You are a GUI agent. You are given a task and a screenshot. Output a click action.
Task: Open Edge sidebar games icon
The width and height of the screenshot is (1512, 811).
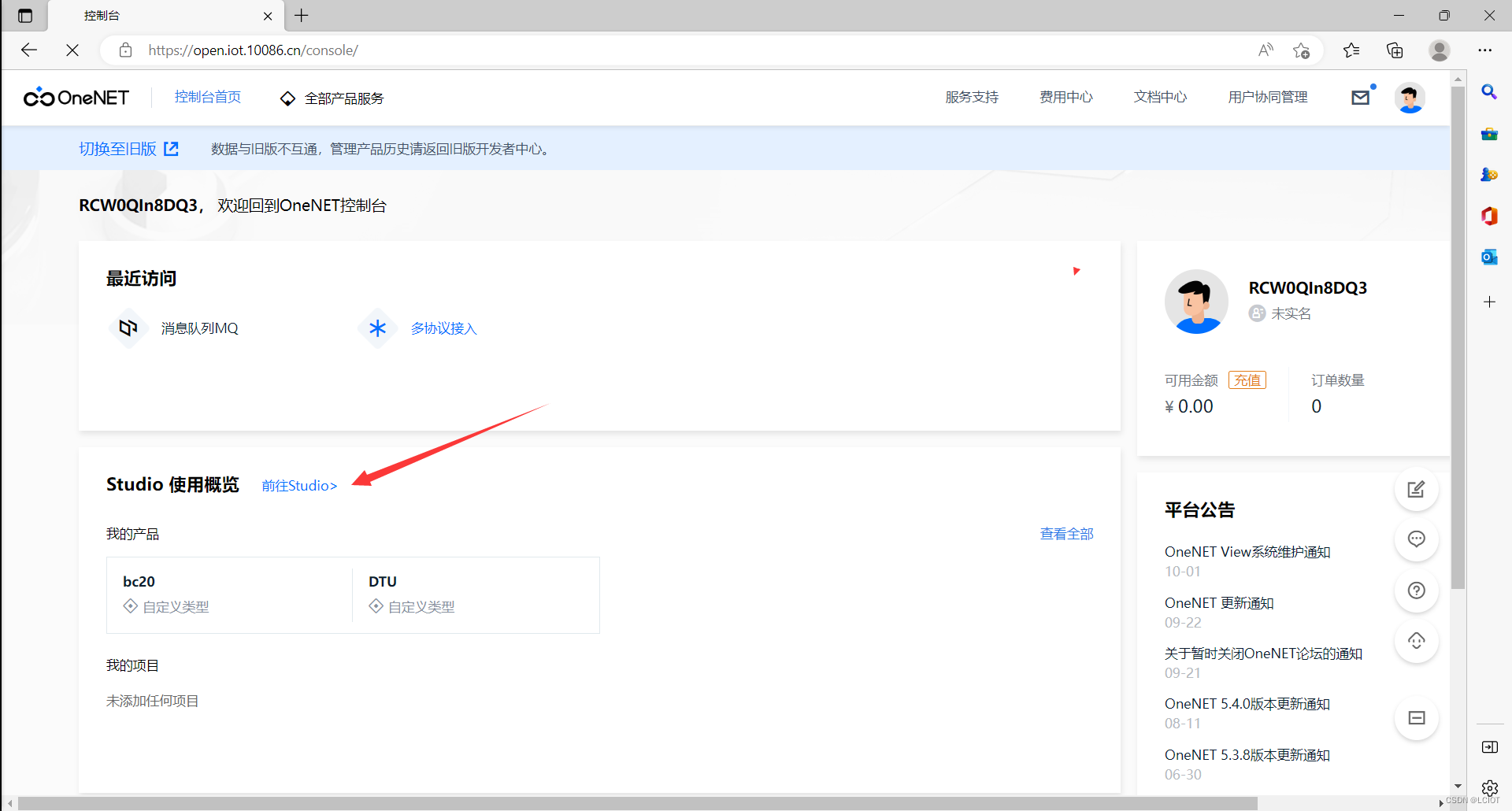1489,175
